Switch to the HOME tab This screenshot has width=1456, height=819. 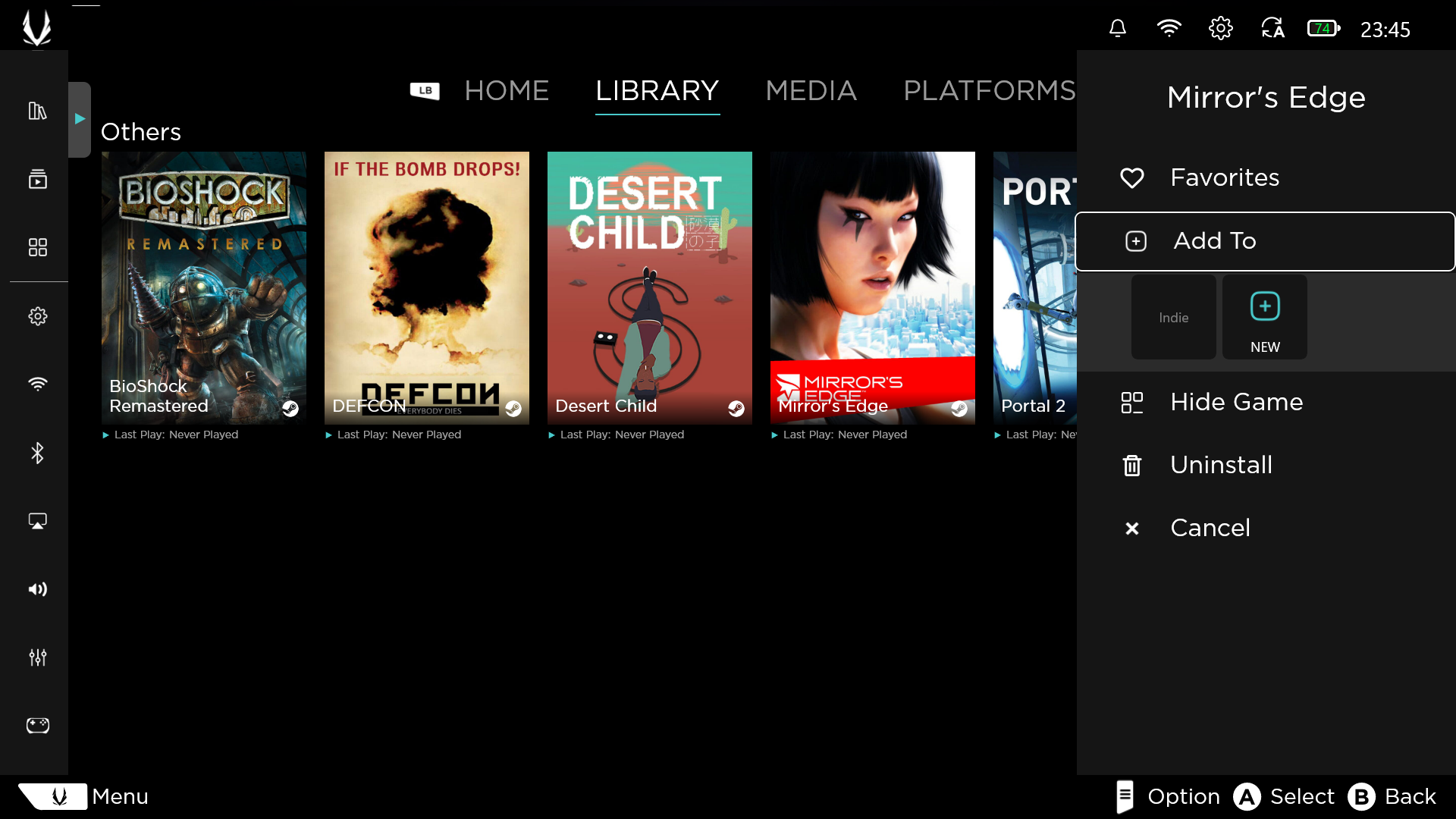coord(507,91)
